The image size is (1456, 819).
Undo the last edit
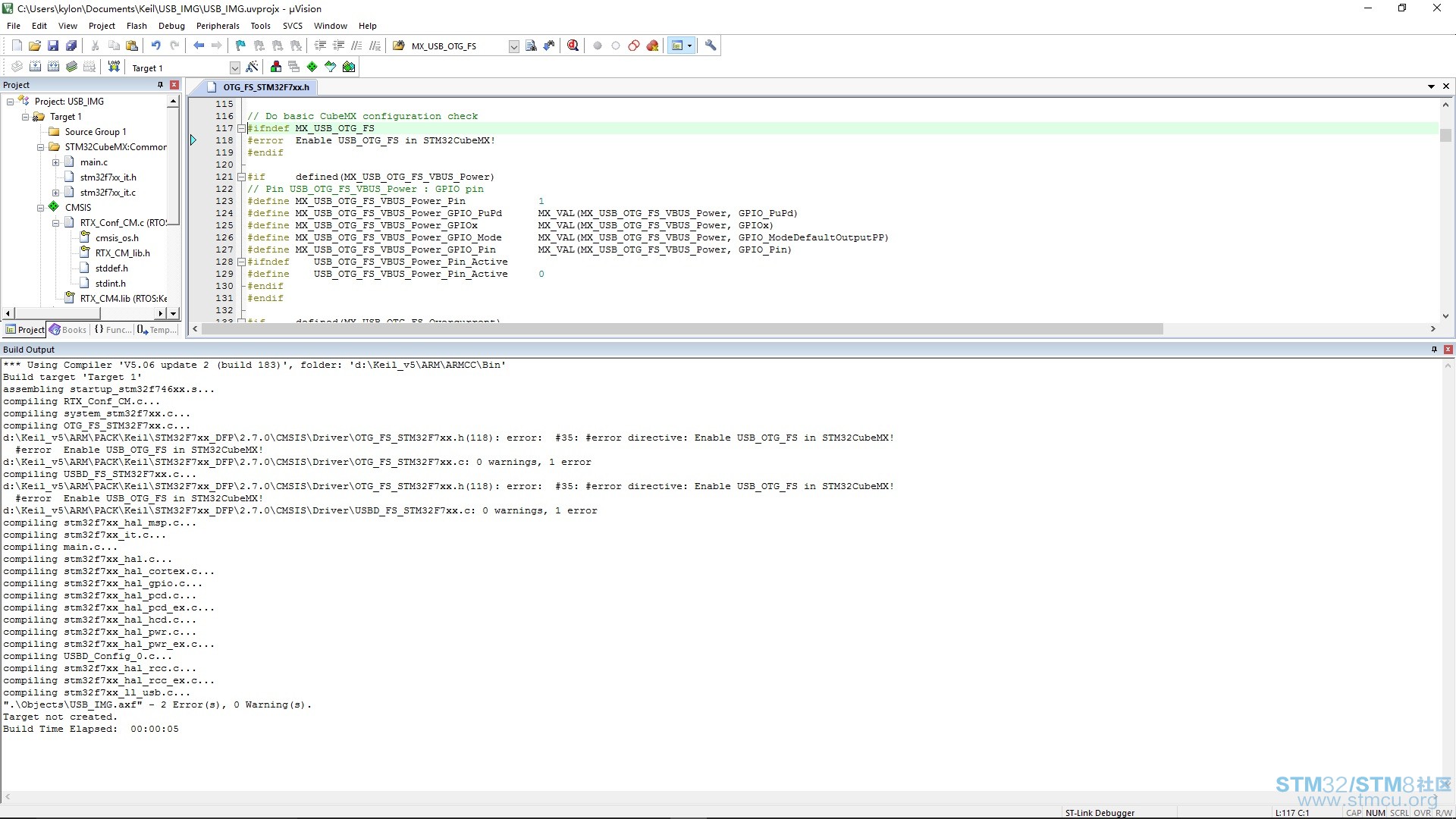point(156,45)
